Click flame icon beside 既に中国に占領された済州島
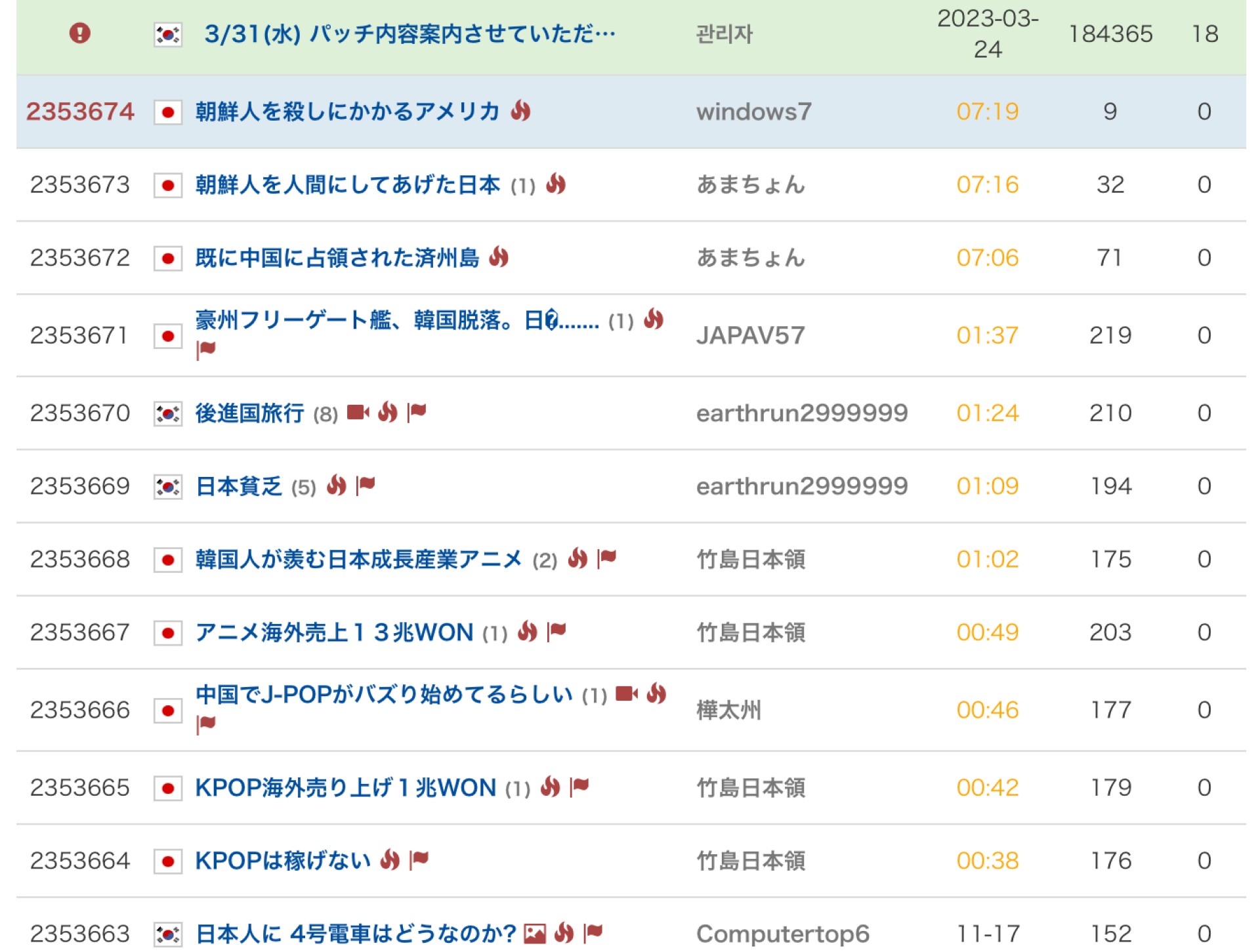The image size is (1260, 952). 499,257
